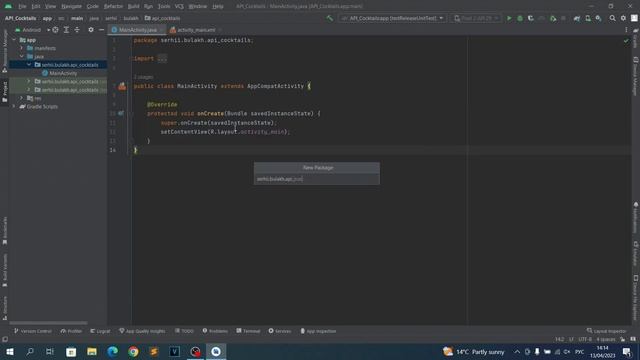Click the Project panel horizontal scrollbar
The width and height of the screenshot is (640, 360).
point(48,323)
